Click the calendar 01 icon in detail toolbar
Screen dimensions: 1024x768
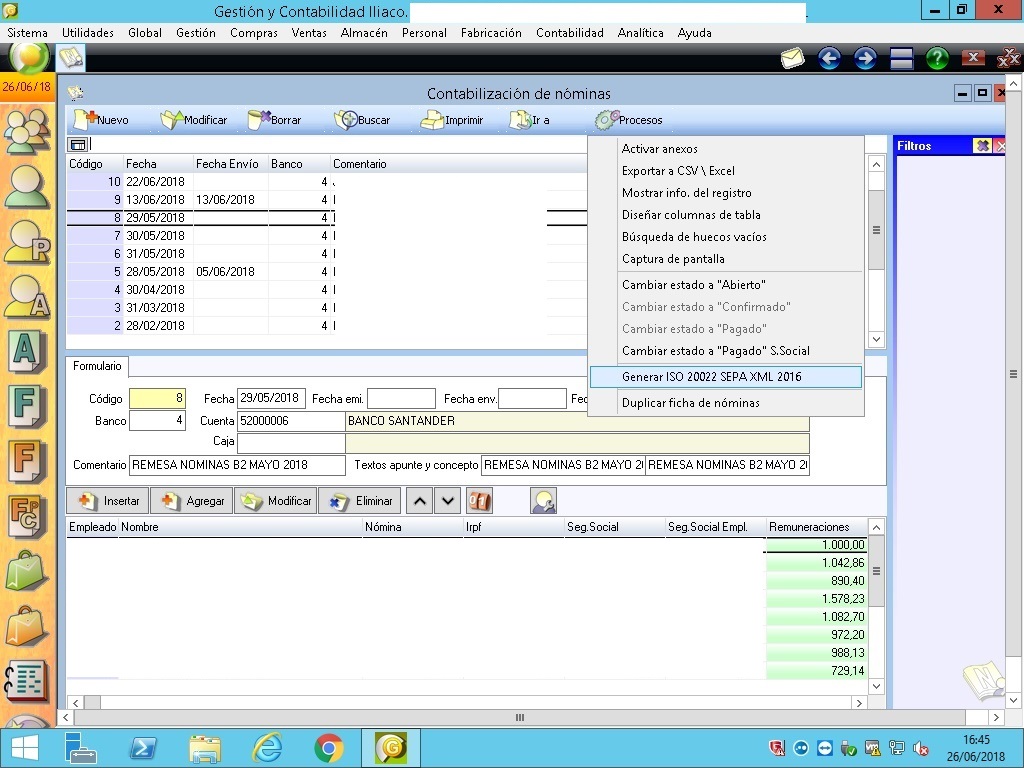(479, 501)
